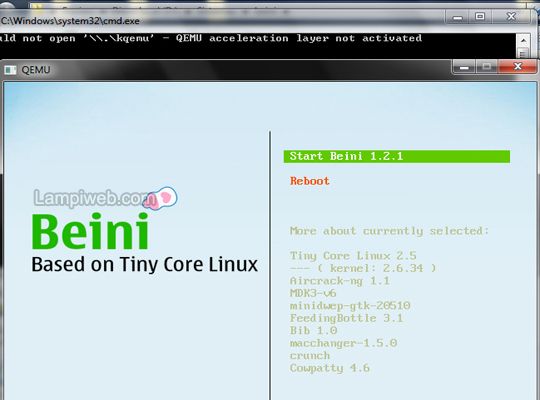Click the 'minidwep-gtk-20510' line

(x=350, y=306)
